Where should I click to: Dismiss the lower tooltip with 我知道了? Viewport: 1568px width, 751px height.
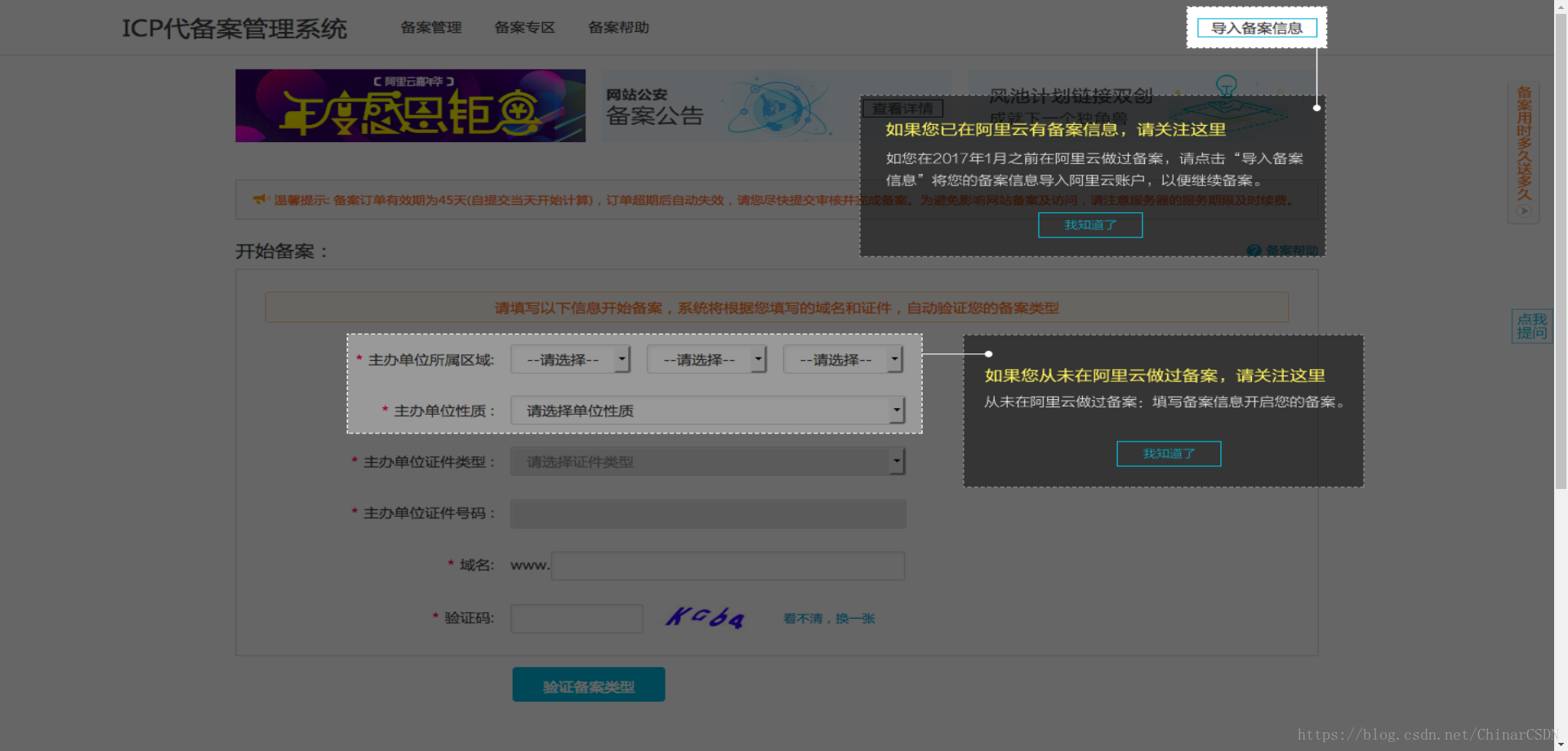[1169, 453]
